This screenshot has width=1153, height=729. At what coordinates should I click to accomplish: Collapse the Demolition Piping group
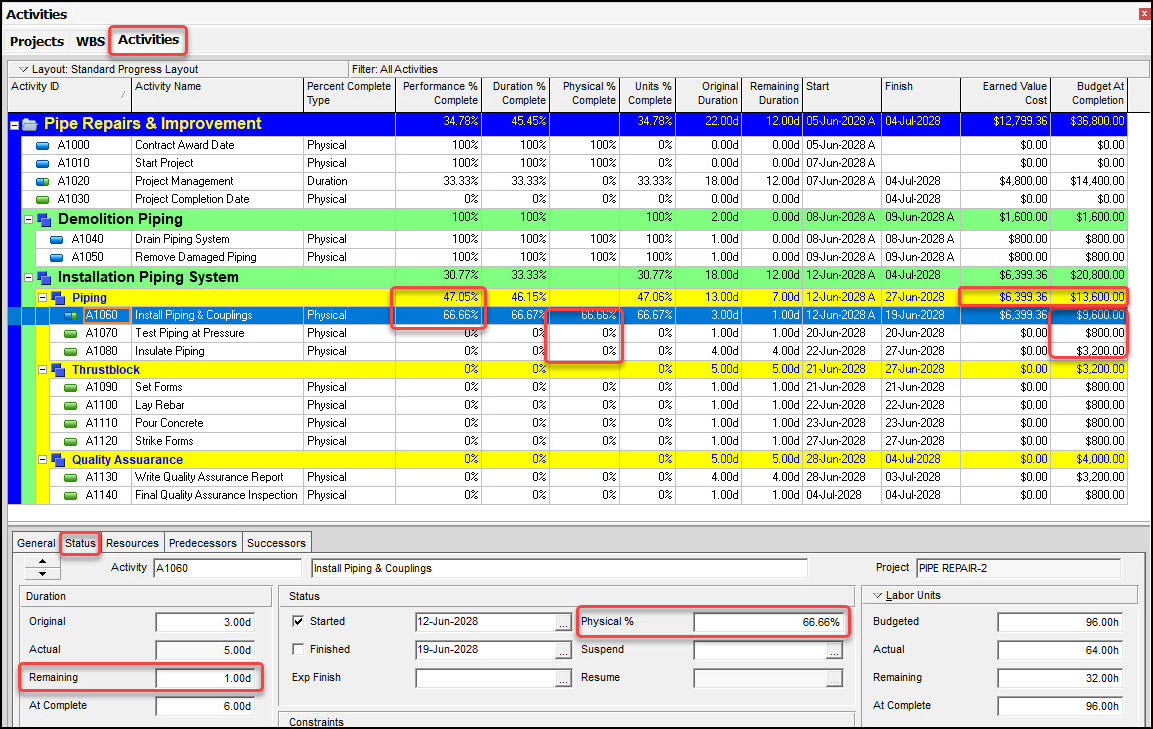pyautogui.click(x=29, y=219)
